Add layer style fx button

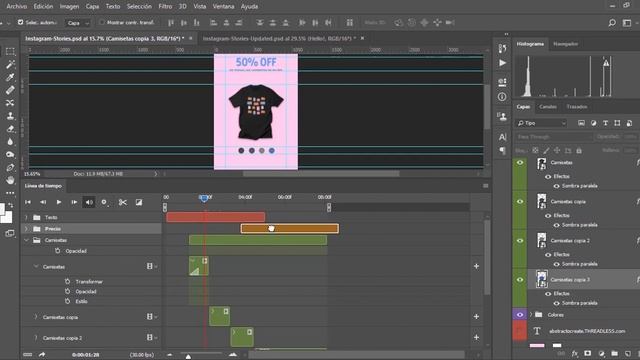(x=575, y=353)
